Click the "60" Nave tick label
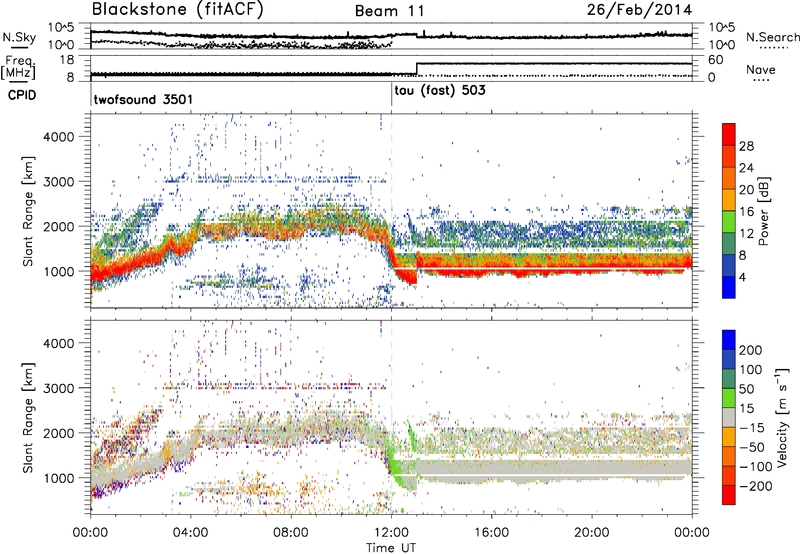This screenshot has width=800, height=554. click(715, 60)
